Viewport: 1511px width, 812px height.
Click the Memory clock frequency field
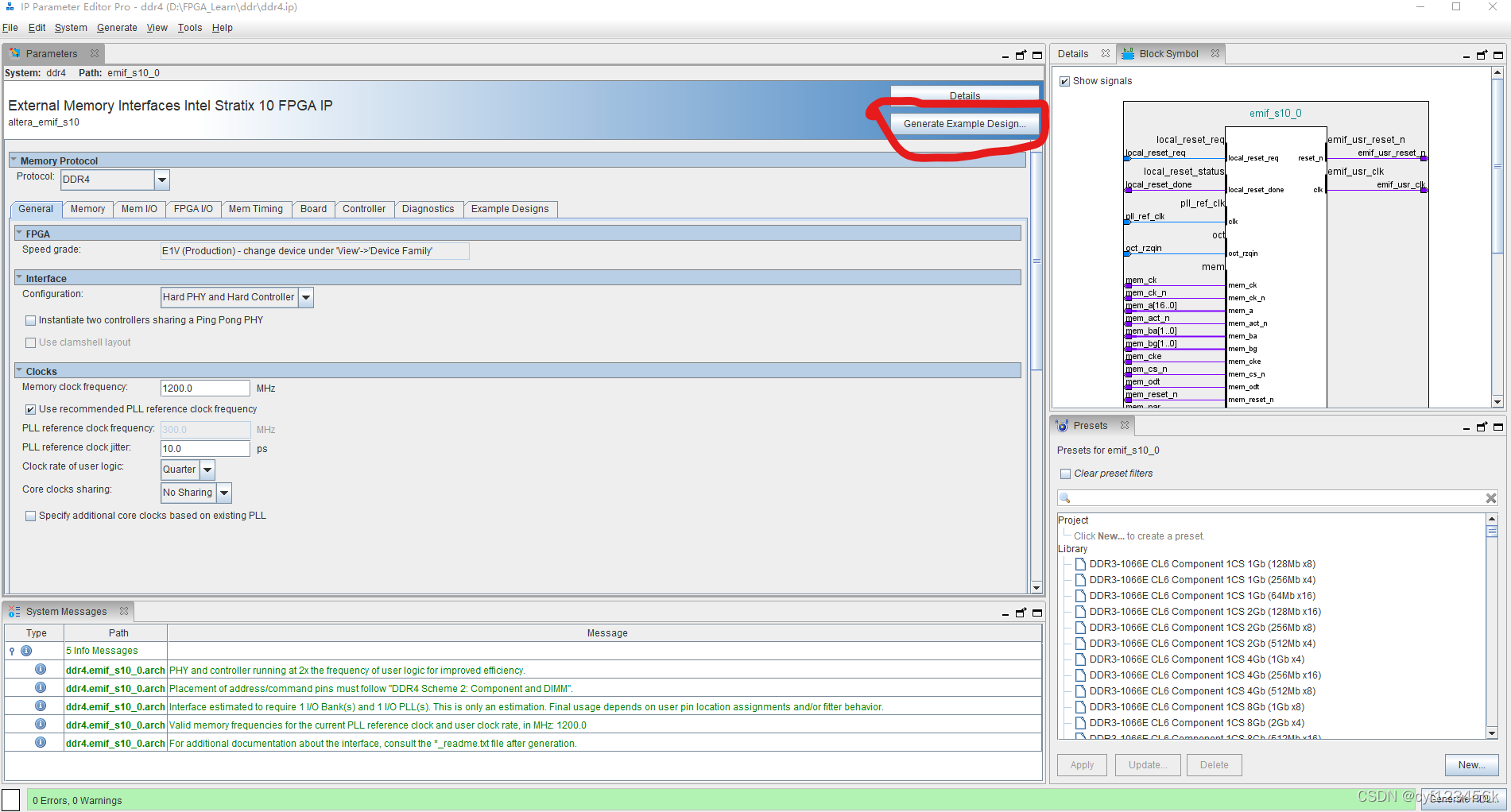pyautogui.click(x=205, y=389)
